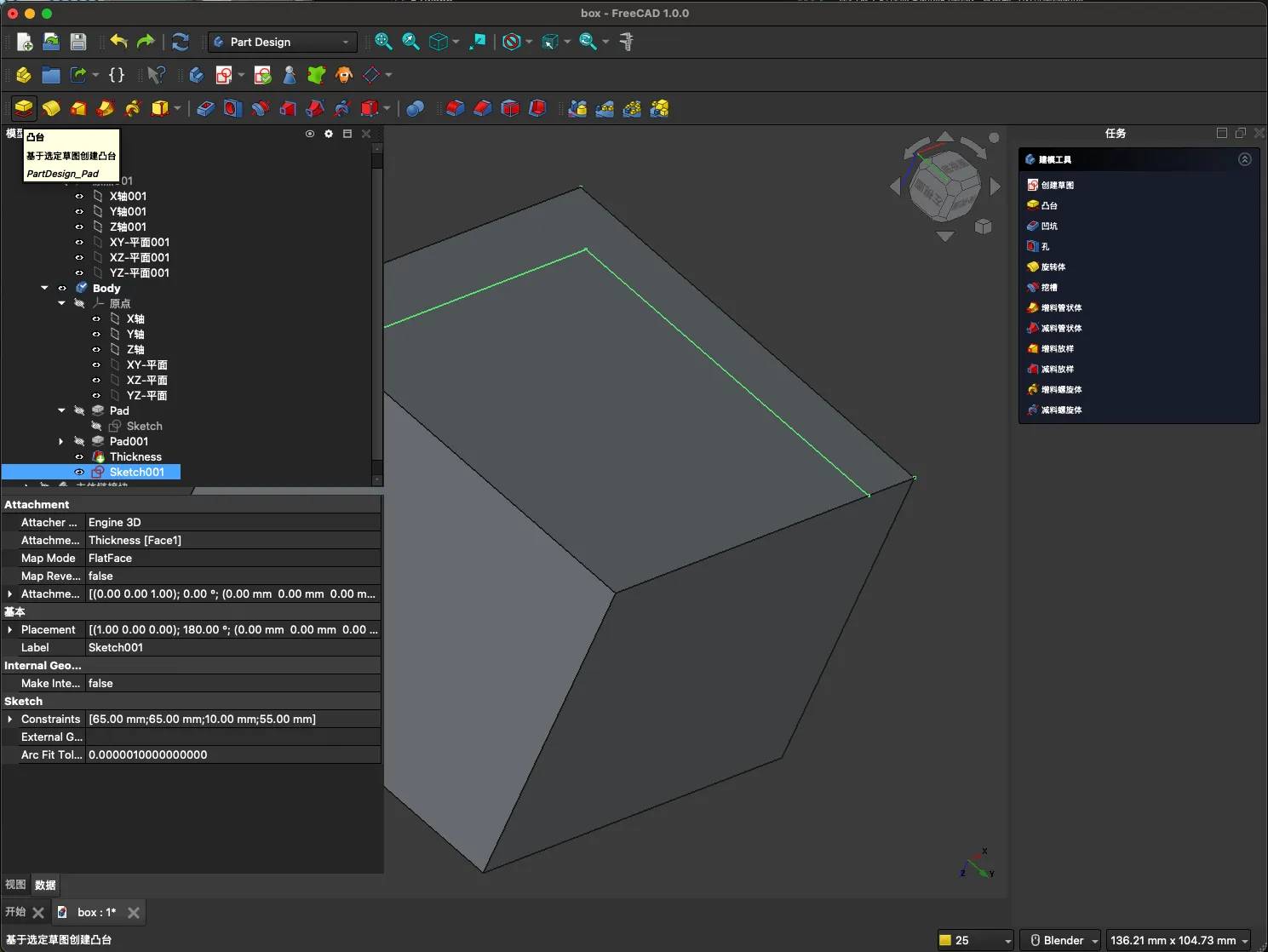Screen dimensions: 1268x952
Task: Click 创建草图 in the task panel
Action: coord(1057,185)
